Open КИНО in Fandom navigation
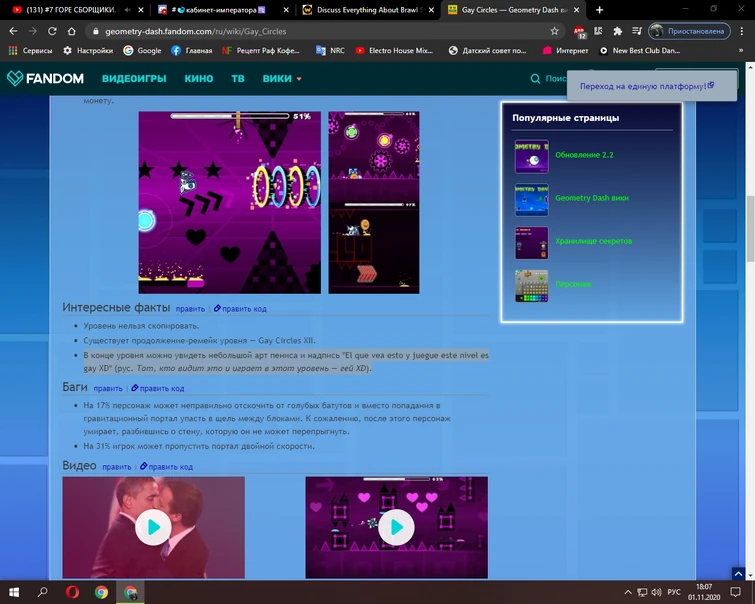755x604 pixels. 199,79
